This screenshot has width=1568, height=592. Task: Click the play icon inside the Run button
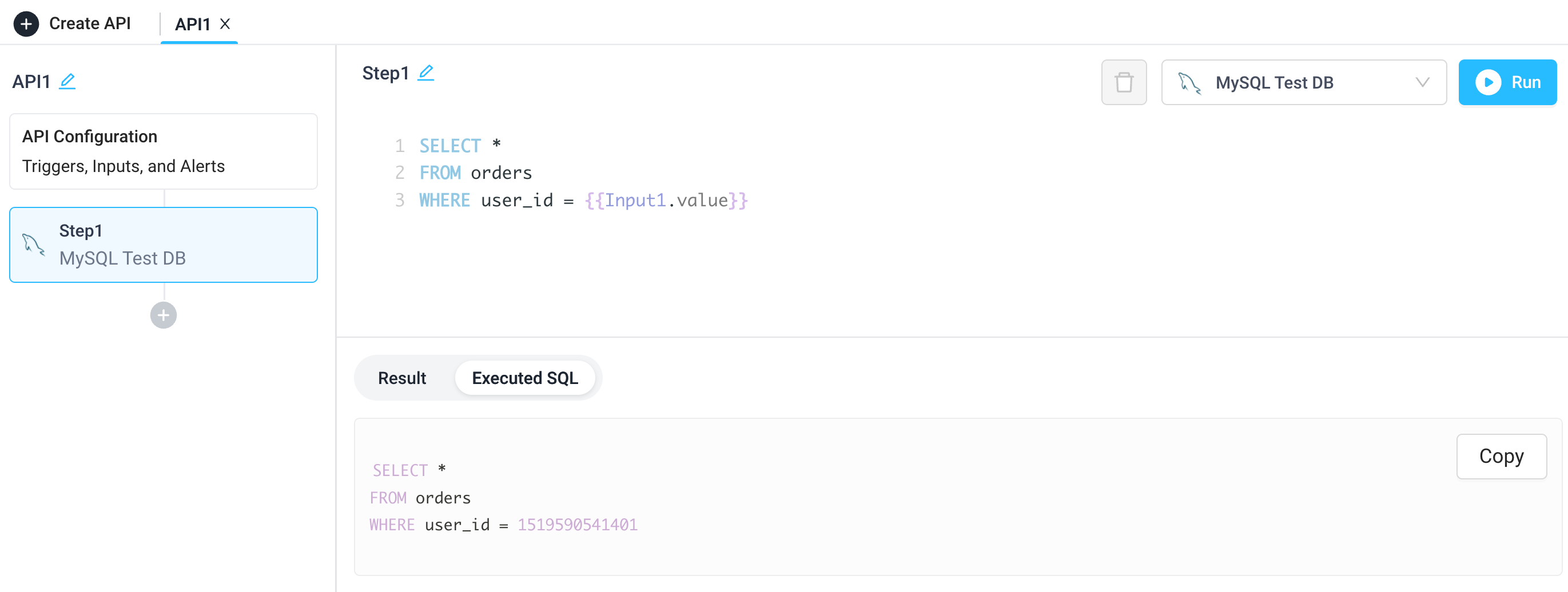(1490, 82)
